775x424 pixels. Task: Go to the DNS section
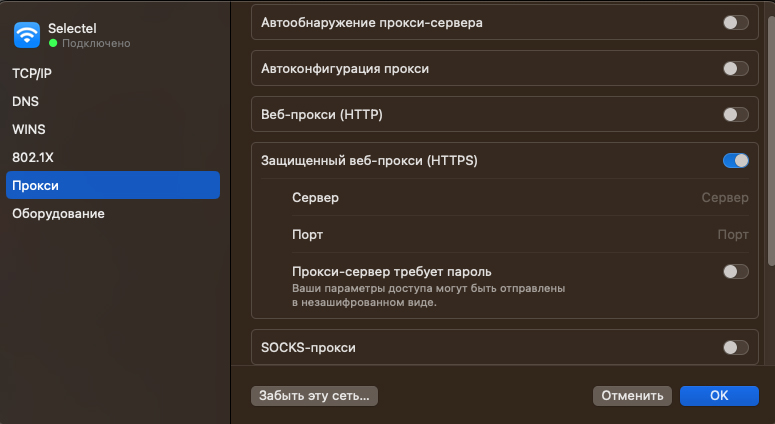[x=113, y=101]
